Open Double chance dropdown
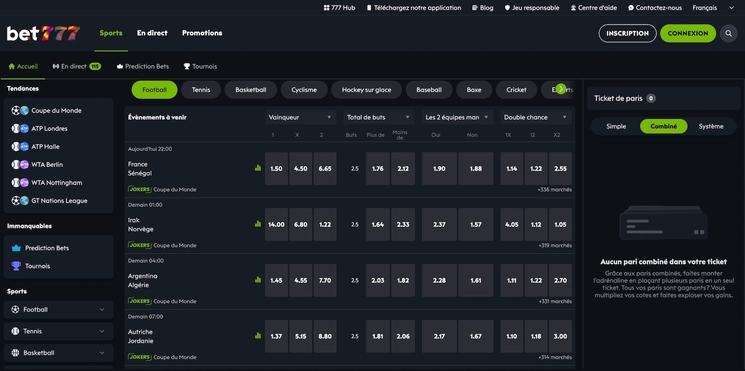Screen dimensions: 745x371 click(536, 117)
